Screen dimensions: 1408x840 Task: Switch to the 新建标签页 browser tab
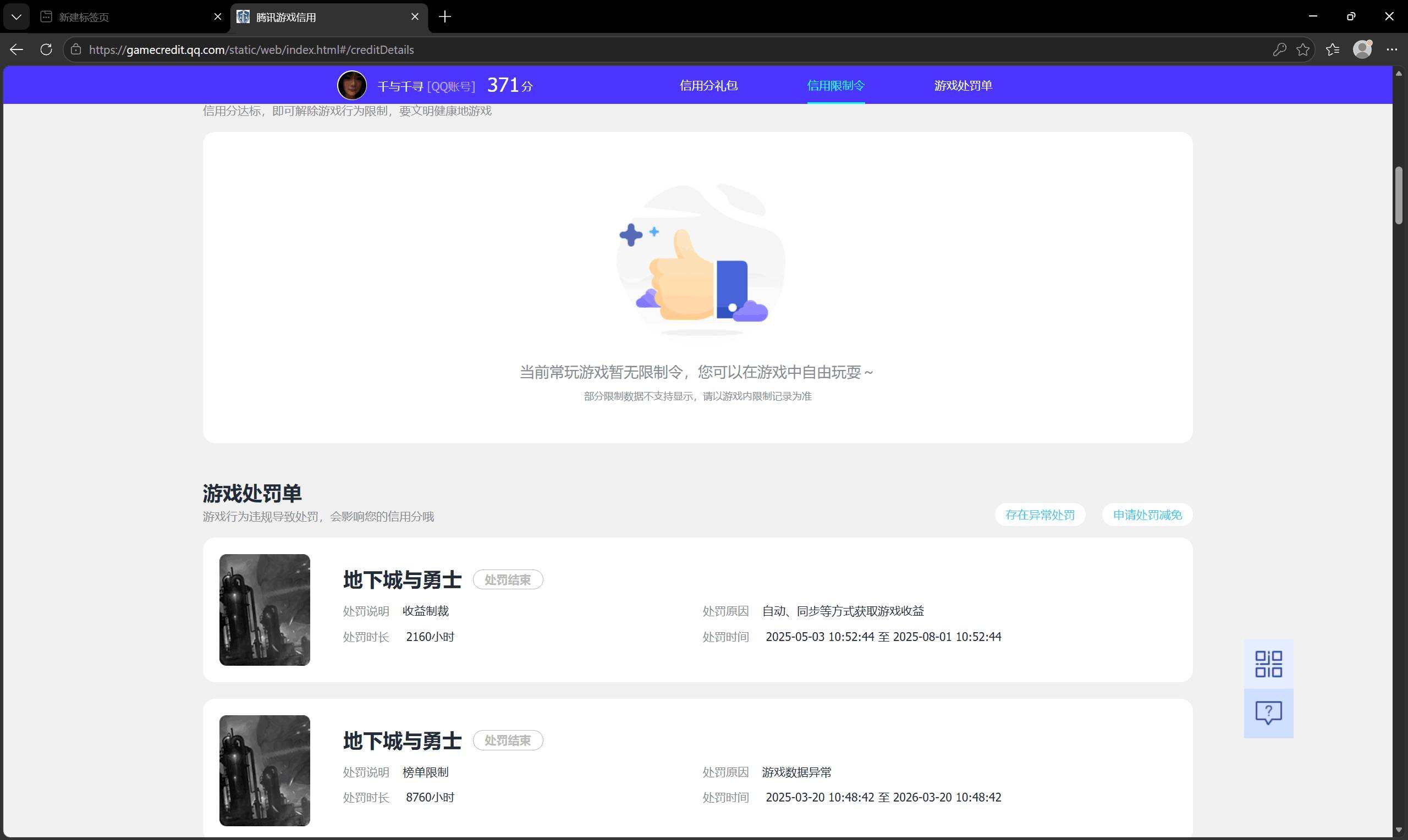coord(131,17)
